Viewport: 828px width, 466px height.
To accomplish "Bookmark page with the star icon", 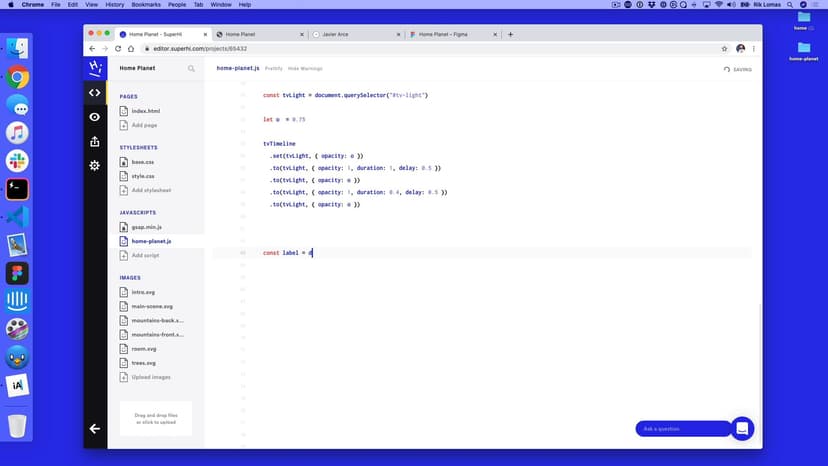I will coord(724,48).
